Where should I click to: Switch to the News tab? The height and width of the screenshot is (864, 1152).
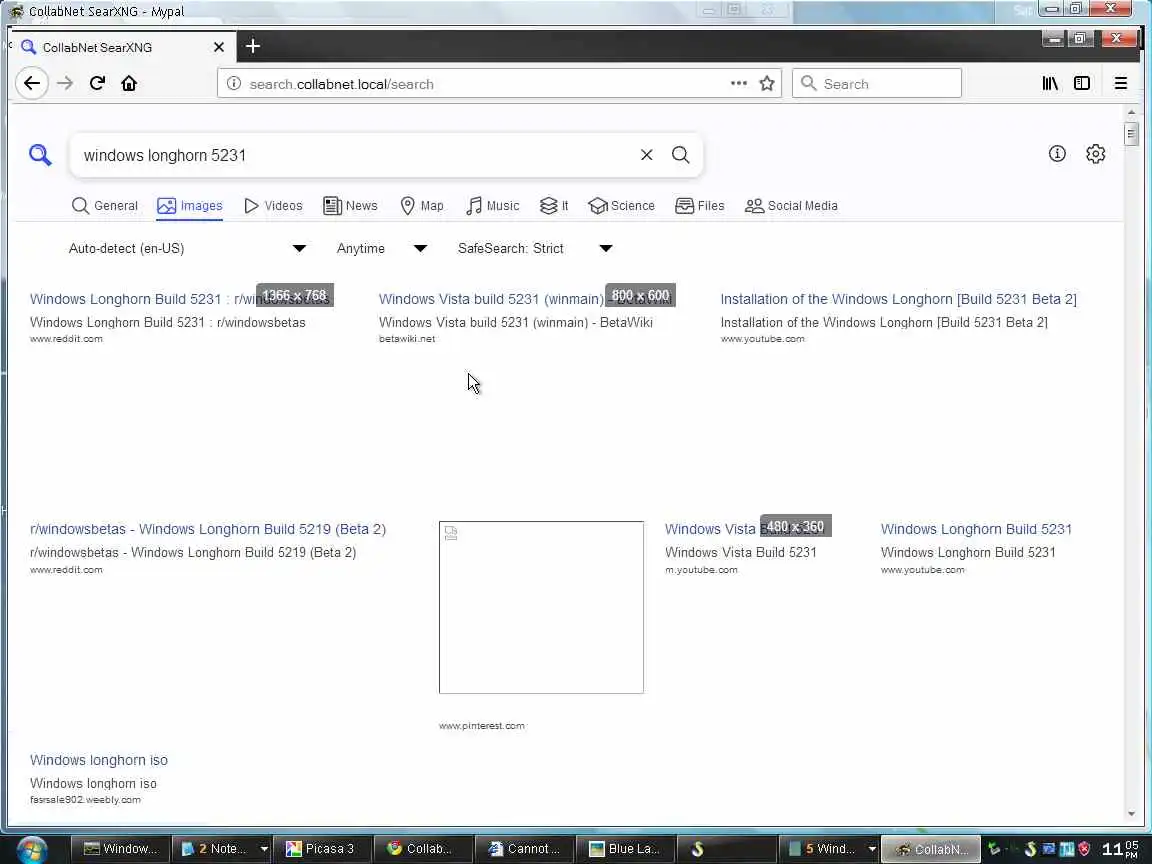click(350, 206)
